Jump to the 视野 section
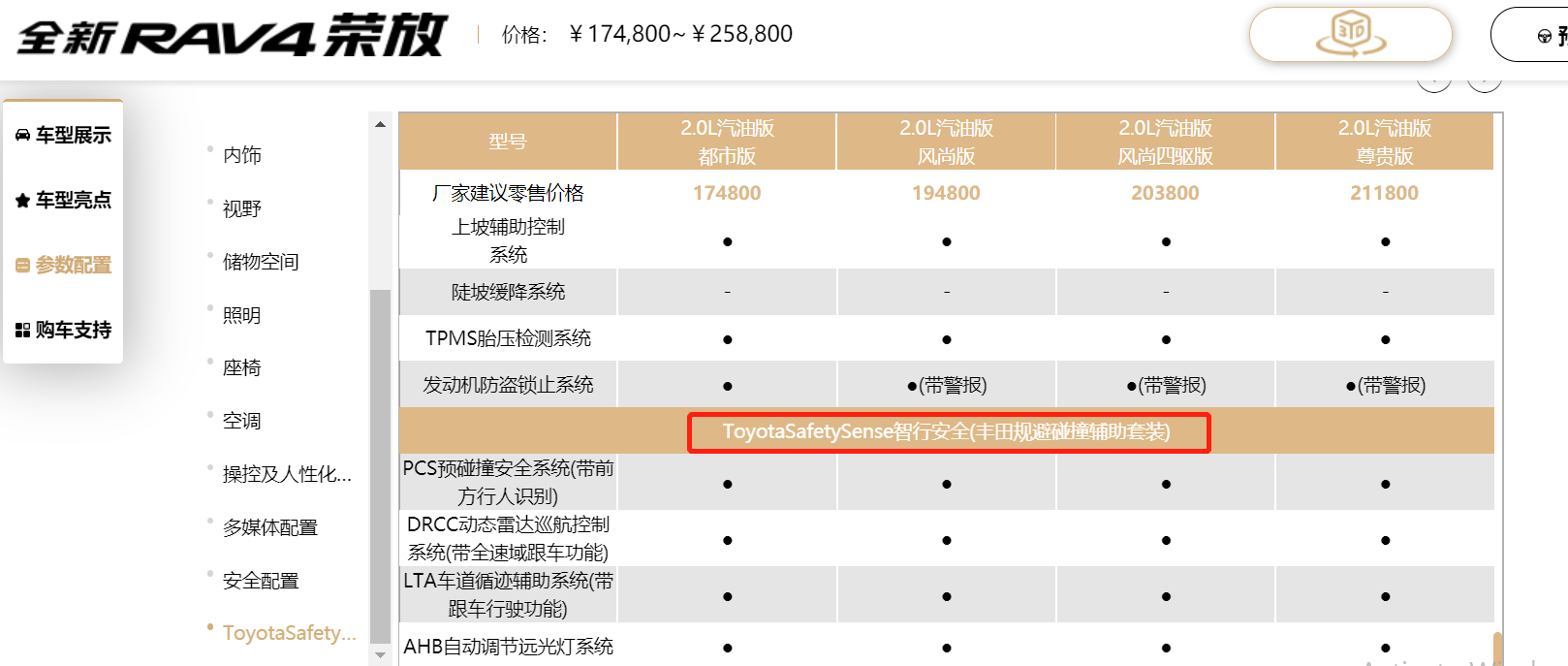Screen dimensions: 1568x666 coord(241,208)
